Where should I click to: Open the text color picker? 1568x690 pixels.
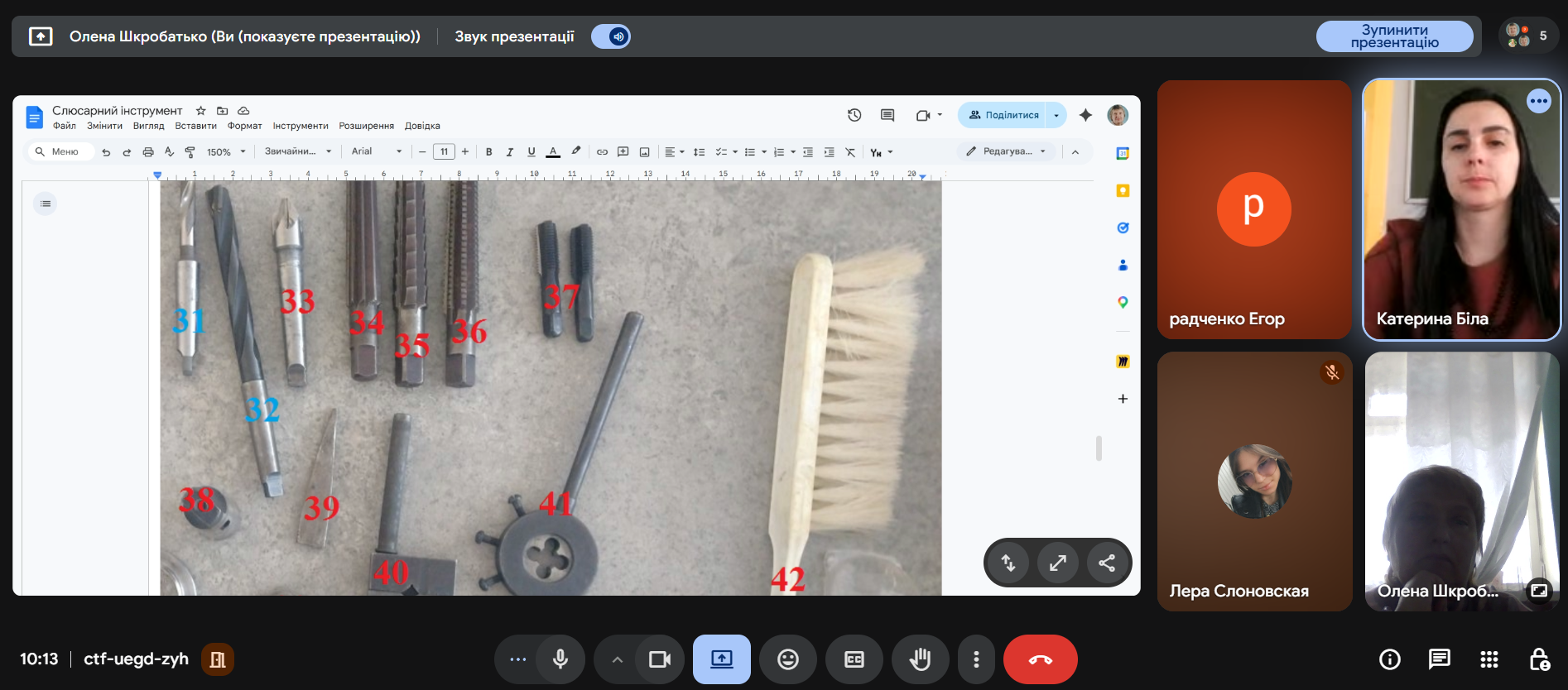(553, 151)
